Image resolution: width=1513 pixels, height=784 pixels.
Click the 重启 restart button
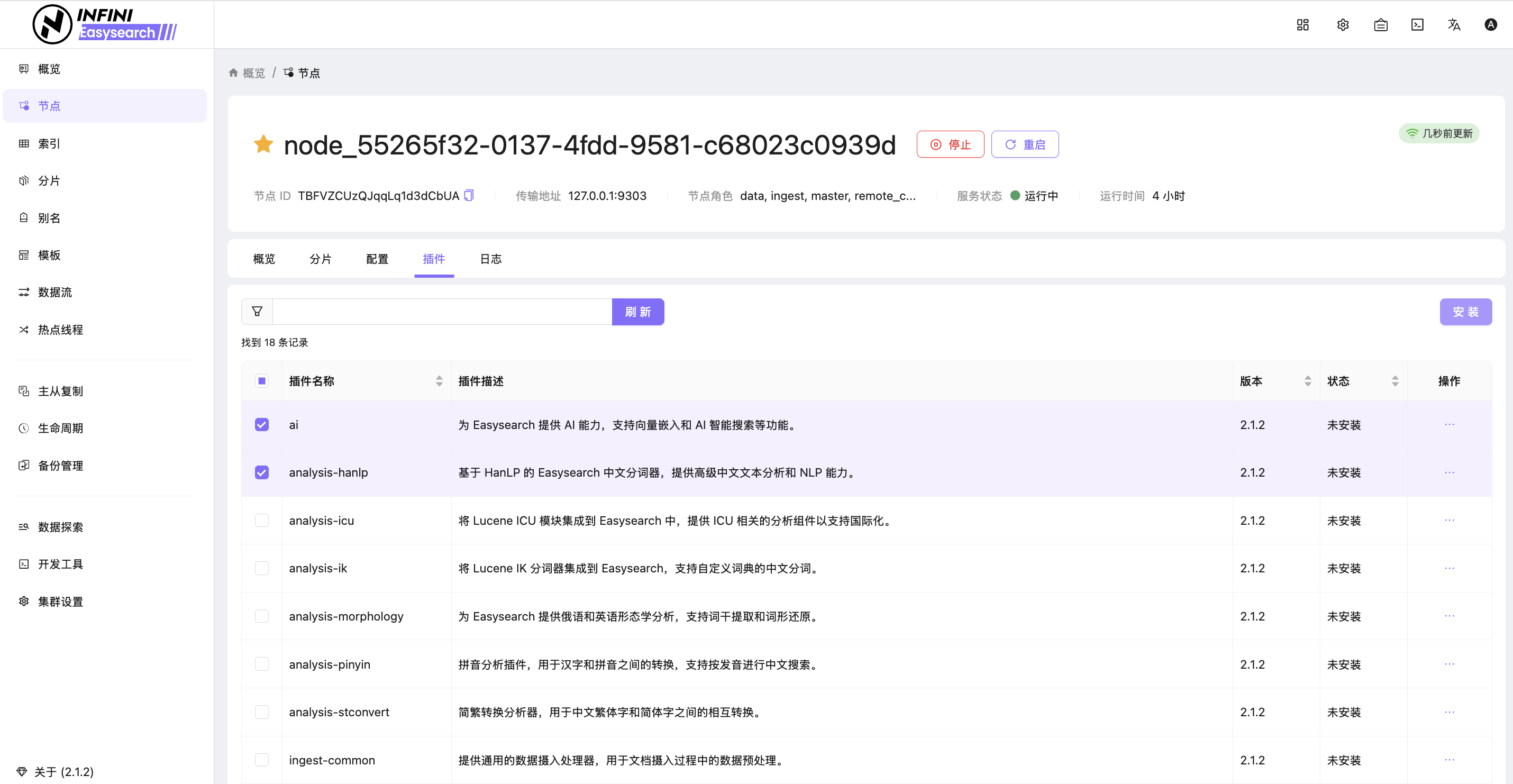coord(1025,144)
